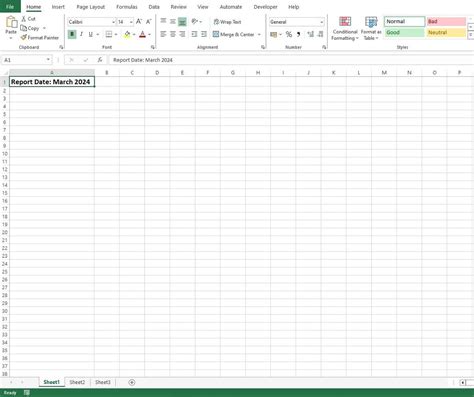The image size is (474, 397).
Task: Cut the selected cell content
Action: (28, 19)
